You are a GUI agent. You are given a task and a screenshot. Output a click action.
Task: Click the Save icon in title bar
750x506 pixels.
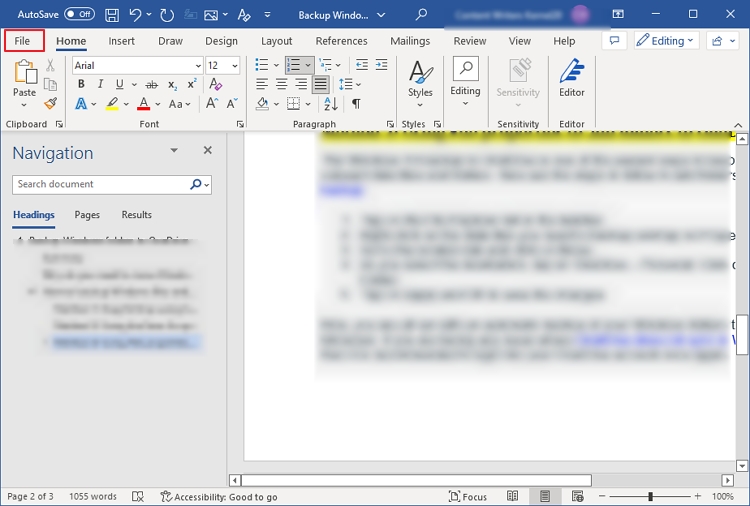112,15
